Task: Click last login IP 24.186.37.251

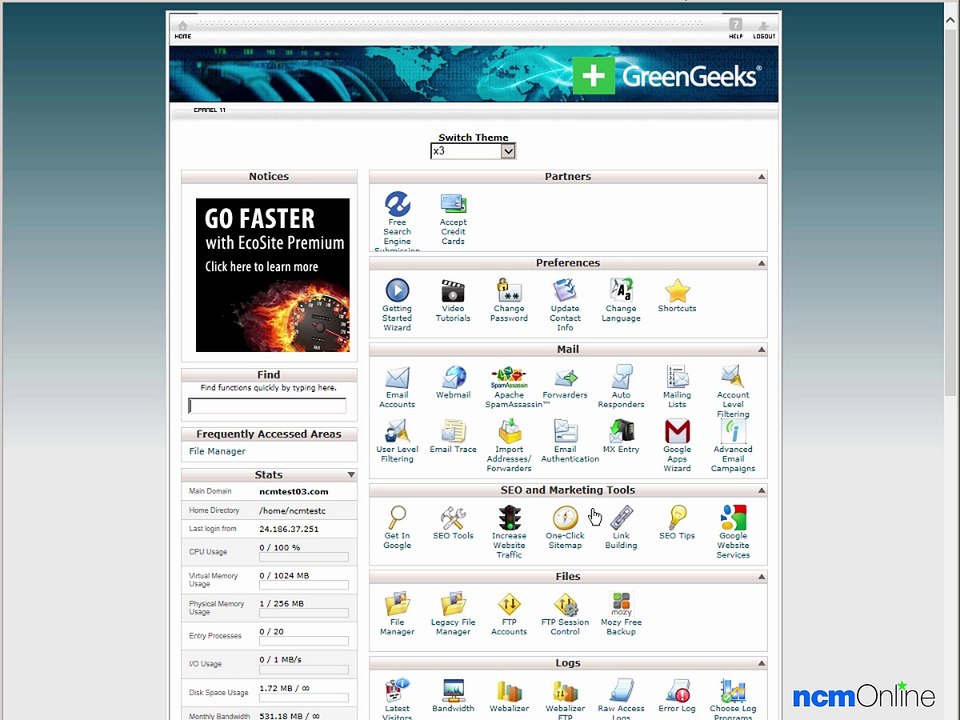Action: tap(288, 529)
